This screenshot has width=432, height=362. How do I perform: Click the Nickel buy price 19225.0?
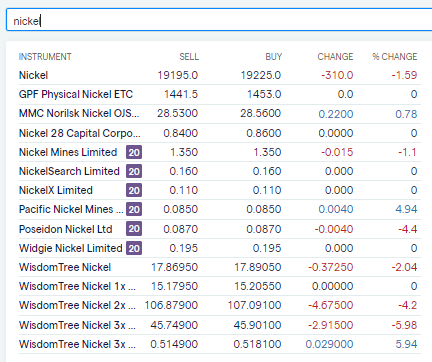pyautogui.click(x=261, y=75)
